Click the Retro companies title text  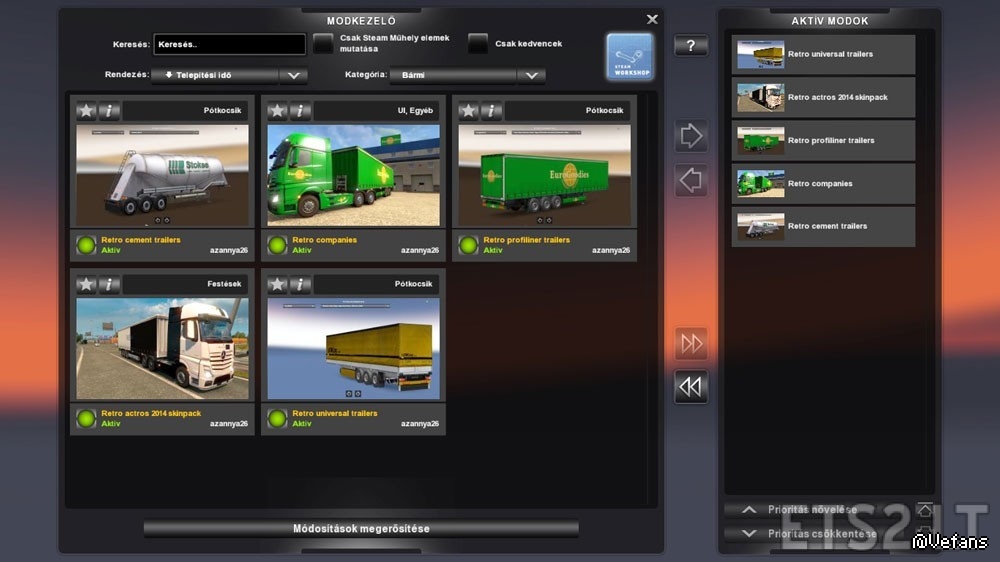(x=325, y=240)
